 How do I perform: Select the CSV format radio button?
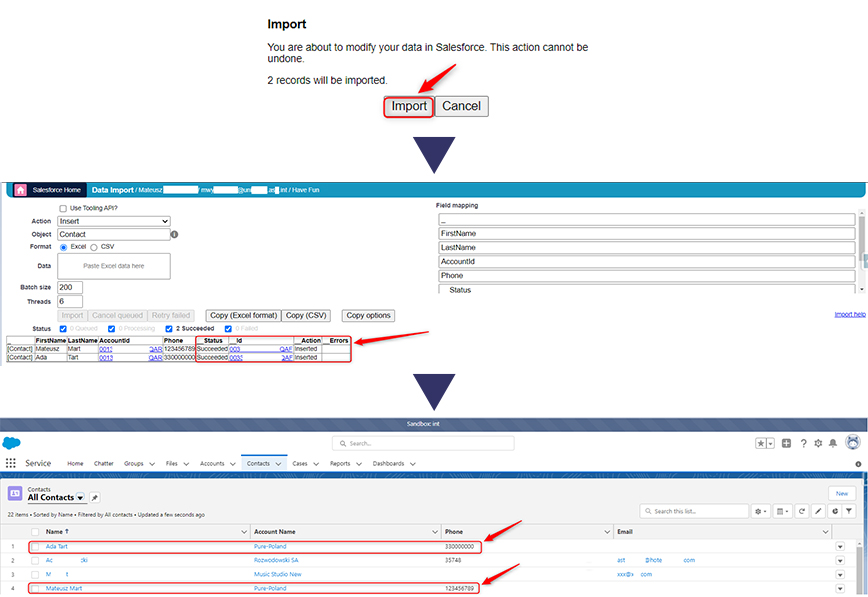(95, 247)
